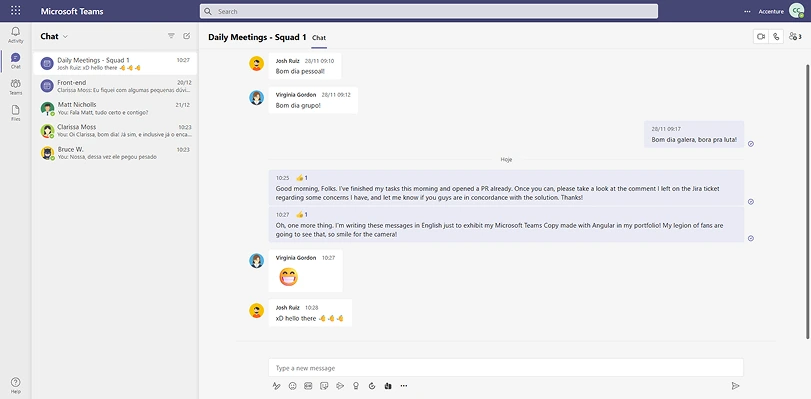The width and height of the screenshot is (811, 399).
Task: Click the grinning emoji from Virginia Gordon
Action: point(289,277)
